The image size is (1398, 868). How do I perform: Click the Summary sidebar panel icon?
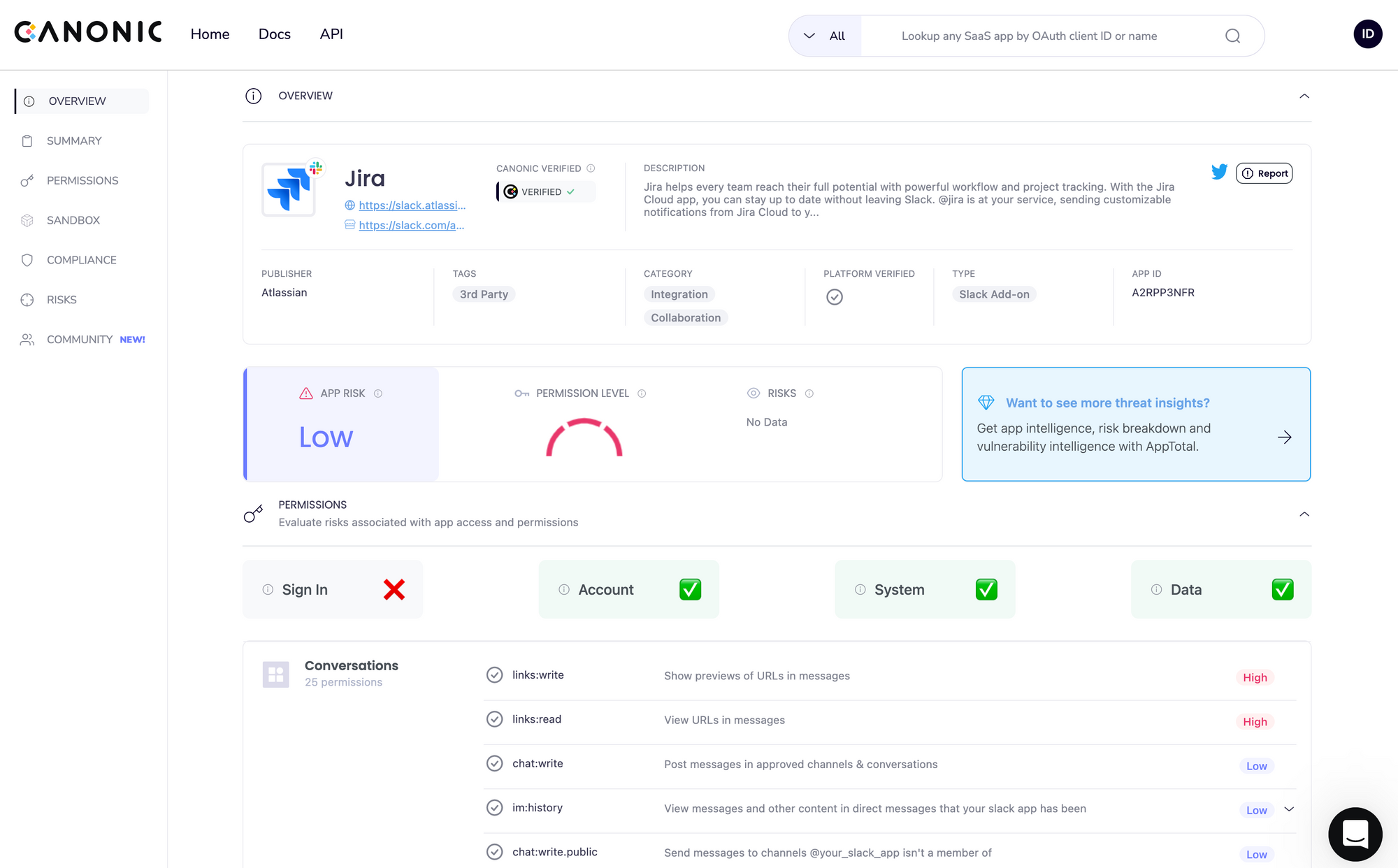27,141
